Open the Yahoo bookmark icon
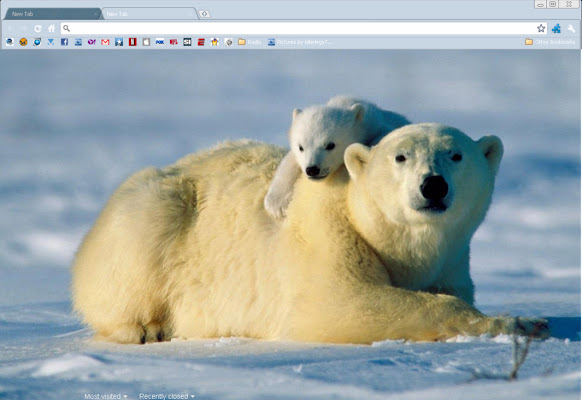582x400 pixels. click(x=92, y=42)
